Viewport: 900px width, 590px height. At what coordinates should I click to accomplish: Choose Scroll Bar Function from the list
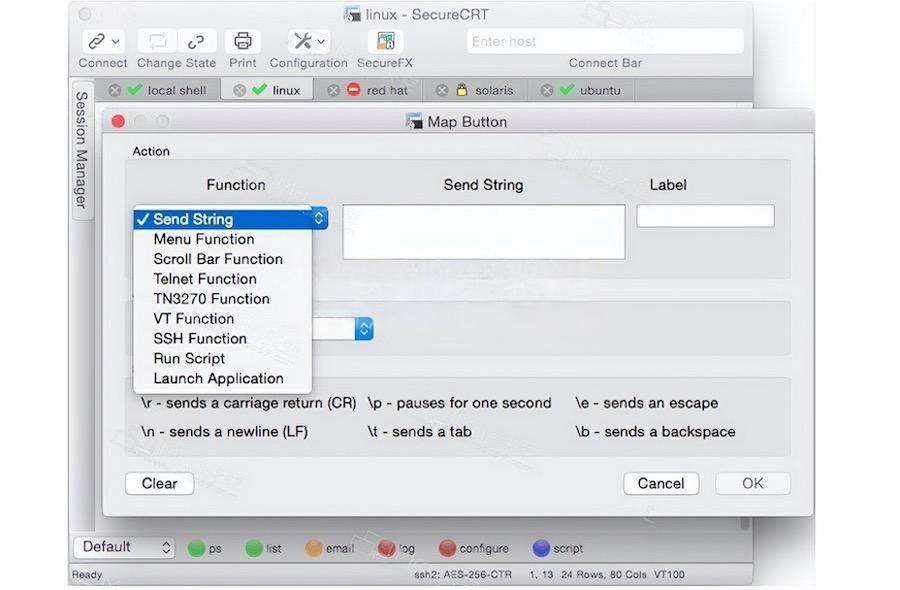[223, 259]
